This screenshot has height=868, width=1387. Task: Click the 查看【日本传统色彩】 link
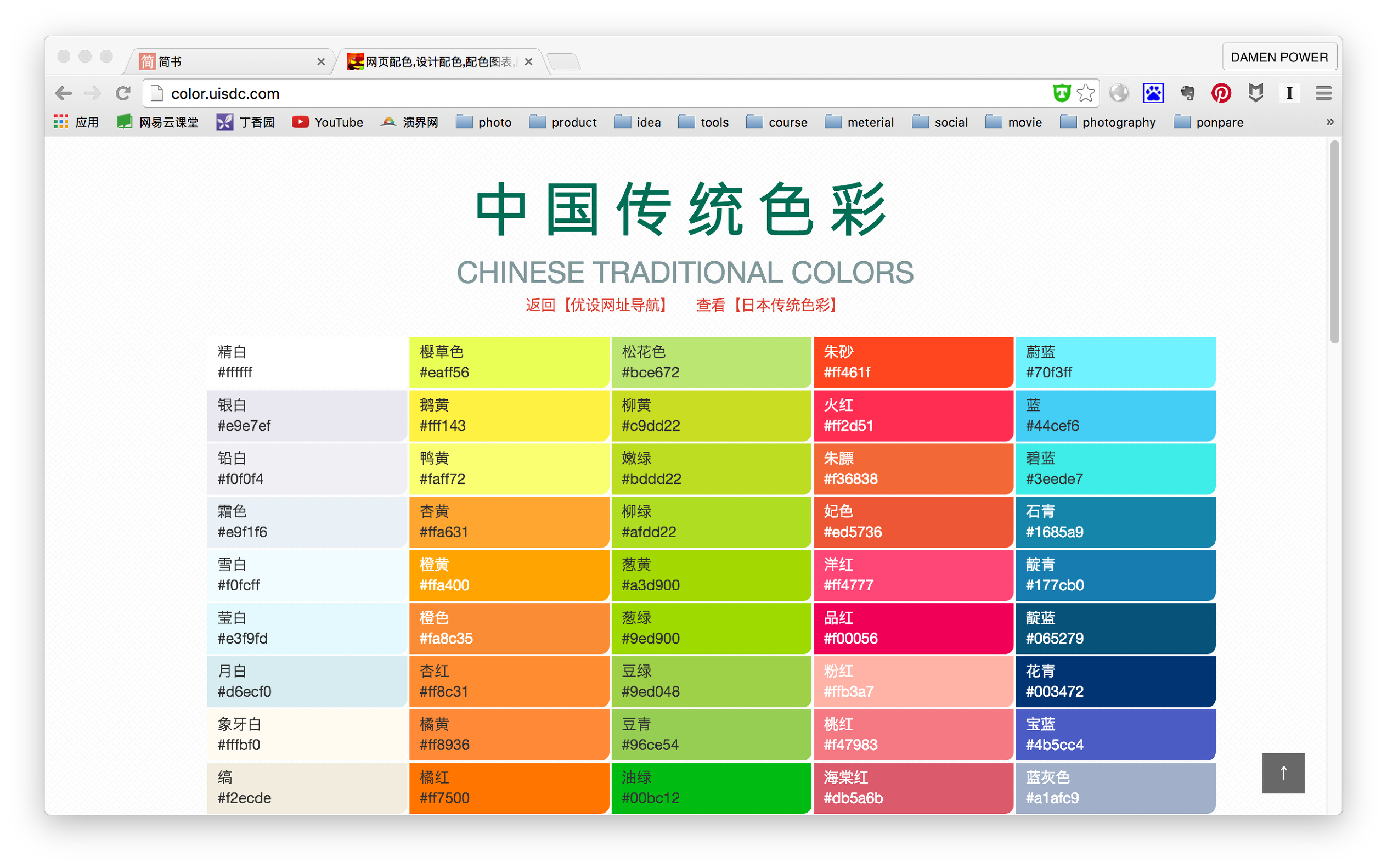point(768,305)
